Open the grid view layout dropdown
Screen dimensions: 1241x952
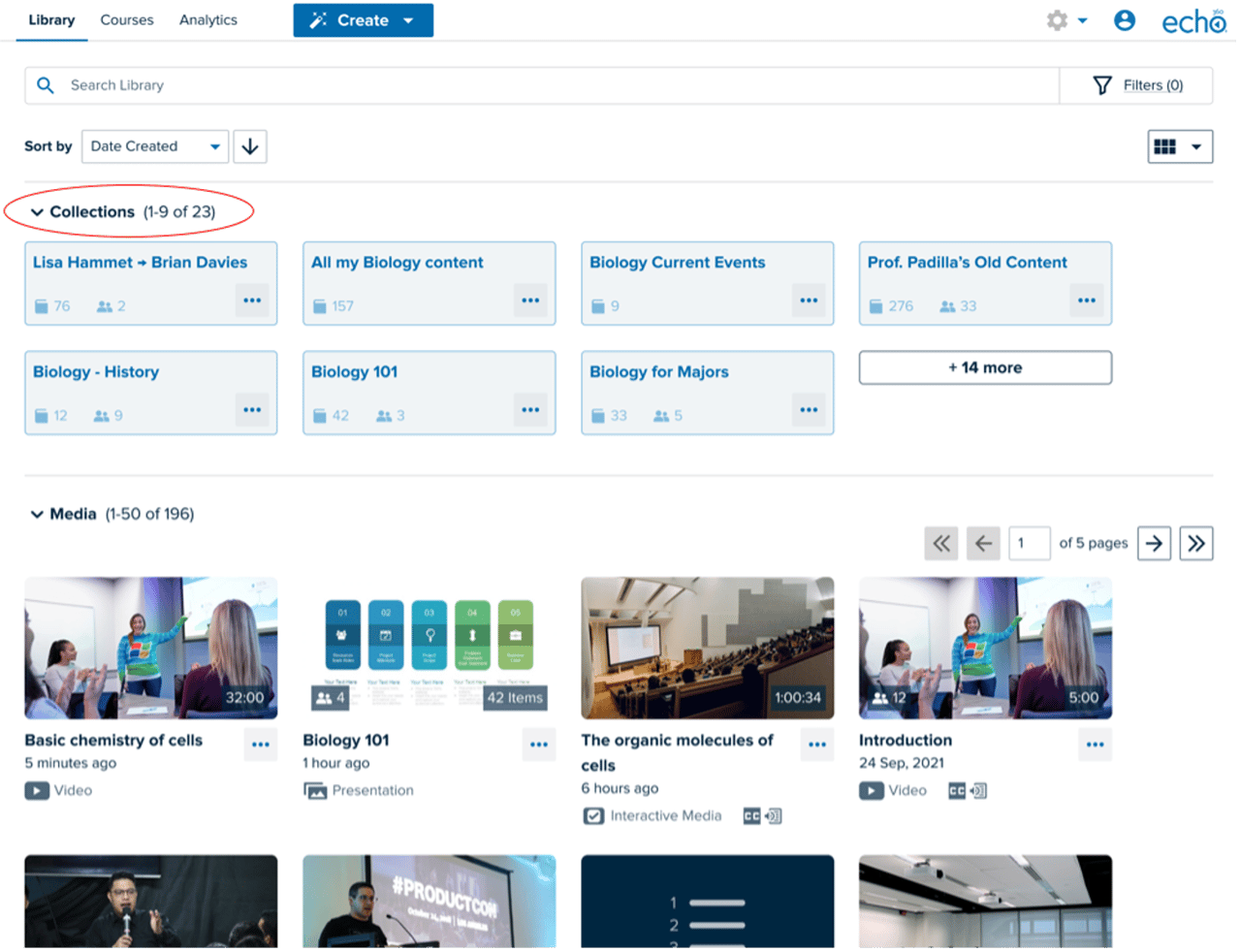(x=1180, y=146)
